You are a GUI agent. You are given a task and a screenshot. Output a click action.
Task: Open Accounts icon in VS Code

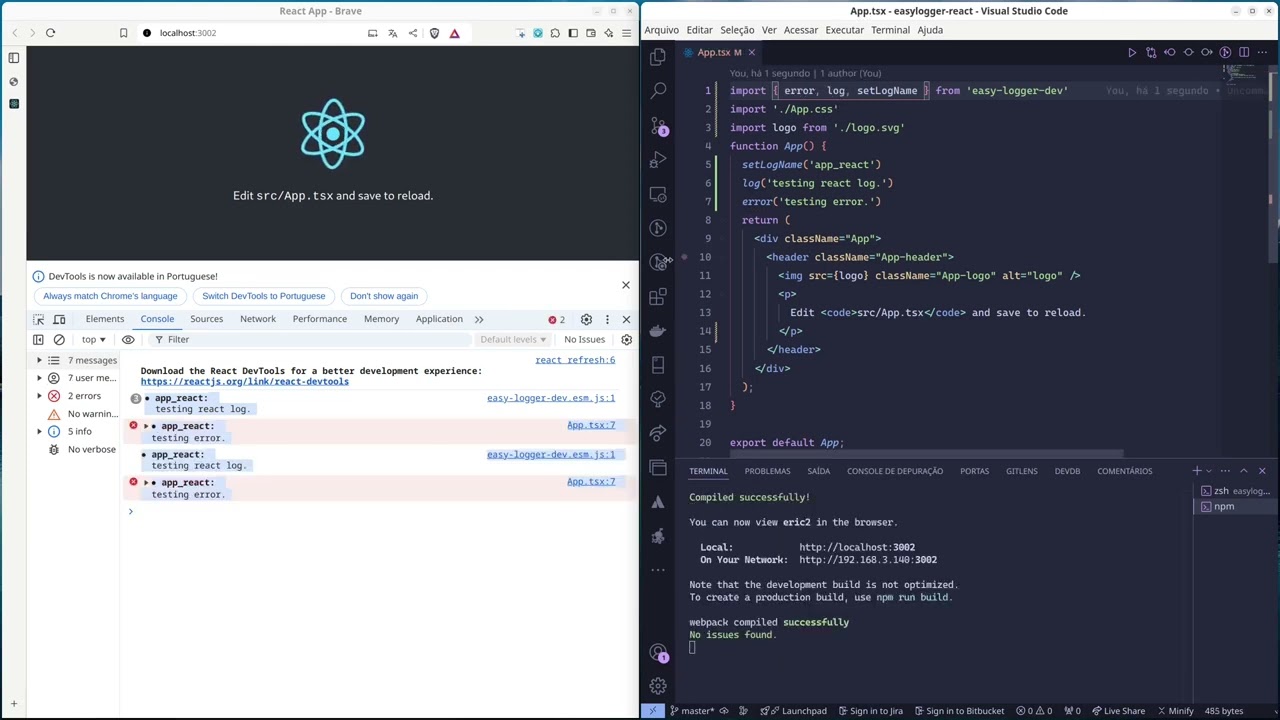point(658,653)
